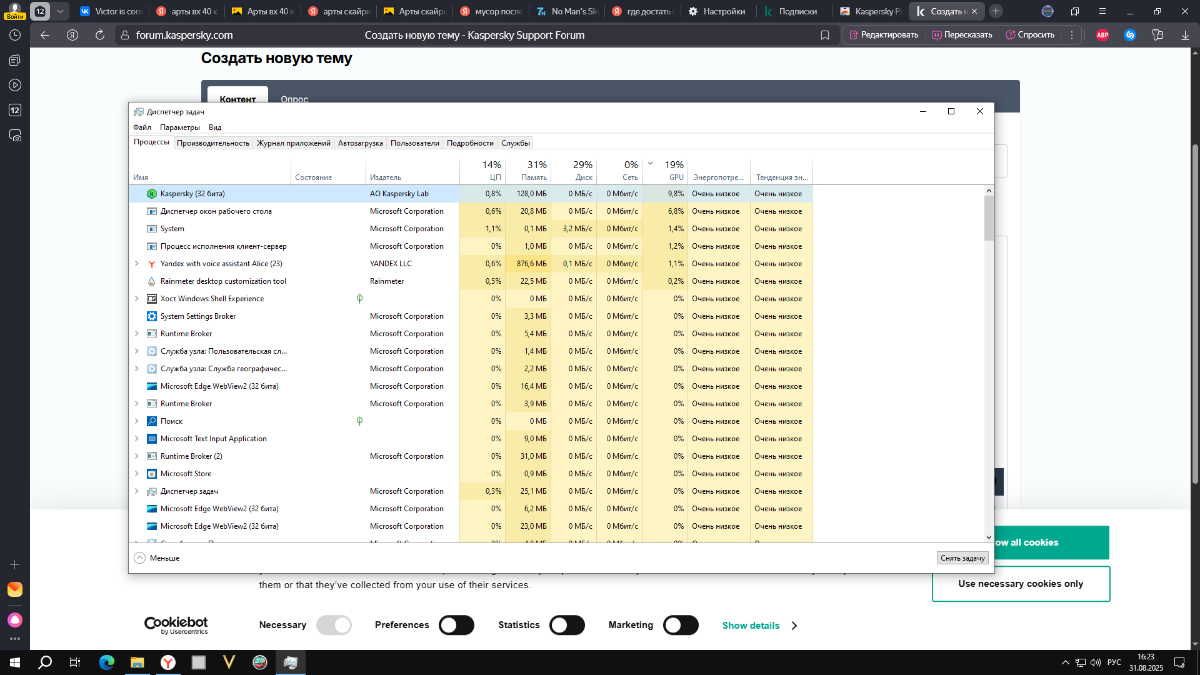
Task: Open Task View on the taskbar
Action: (75, 662)
